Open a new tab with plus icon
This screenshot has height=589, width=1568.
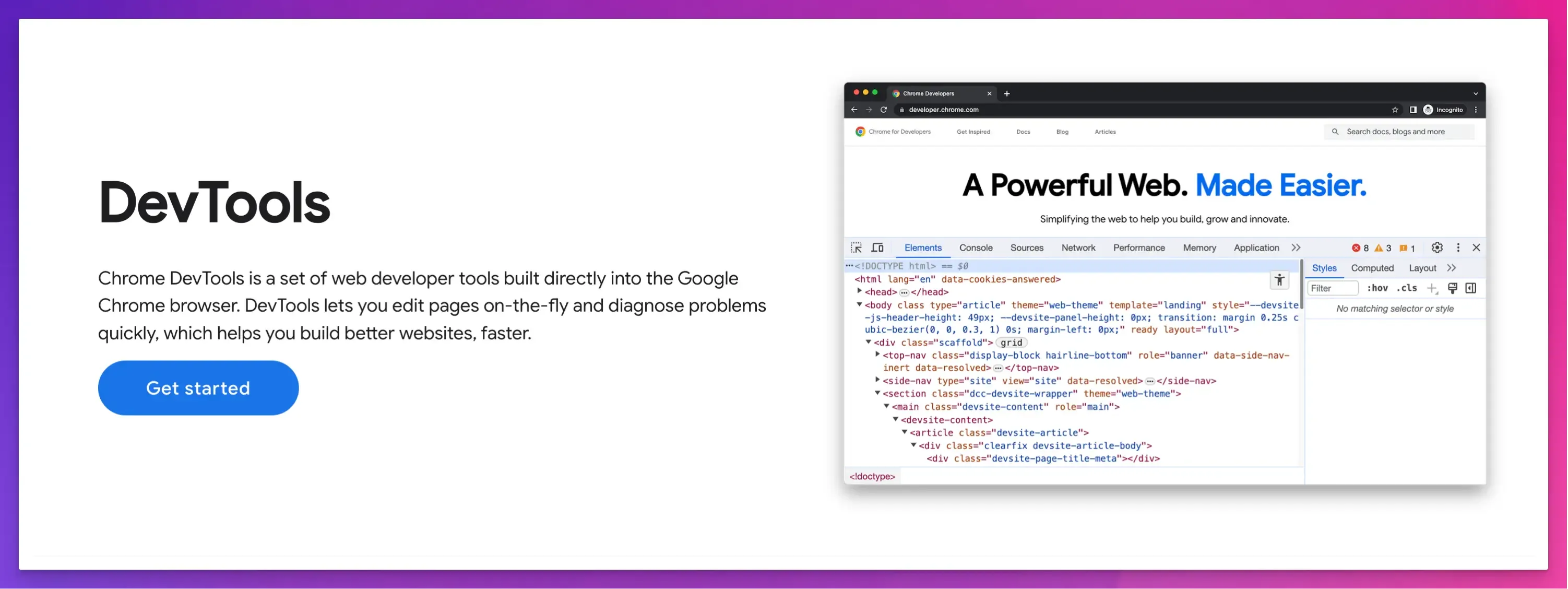point(1007,93)
